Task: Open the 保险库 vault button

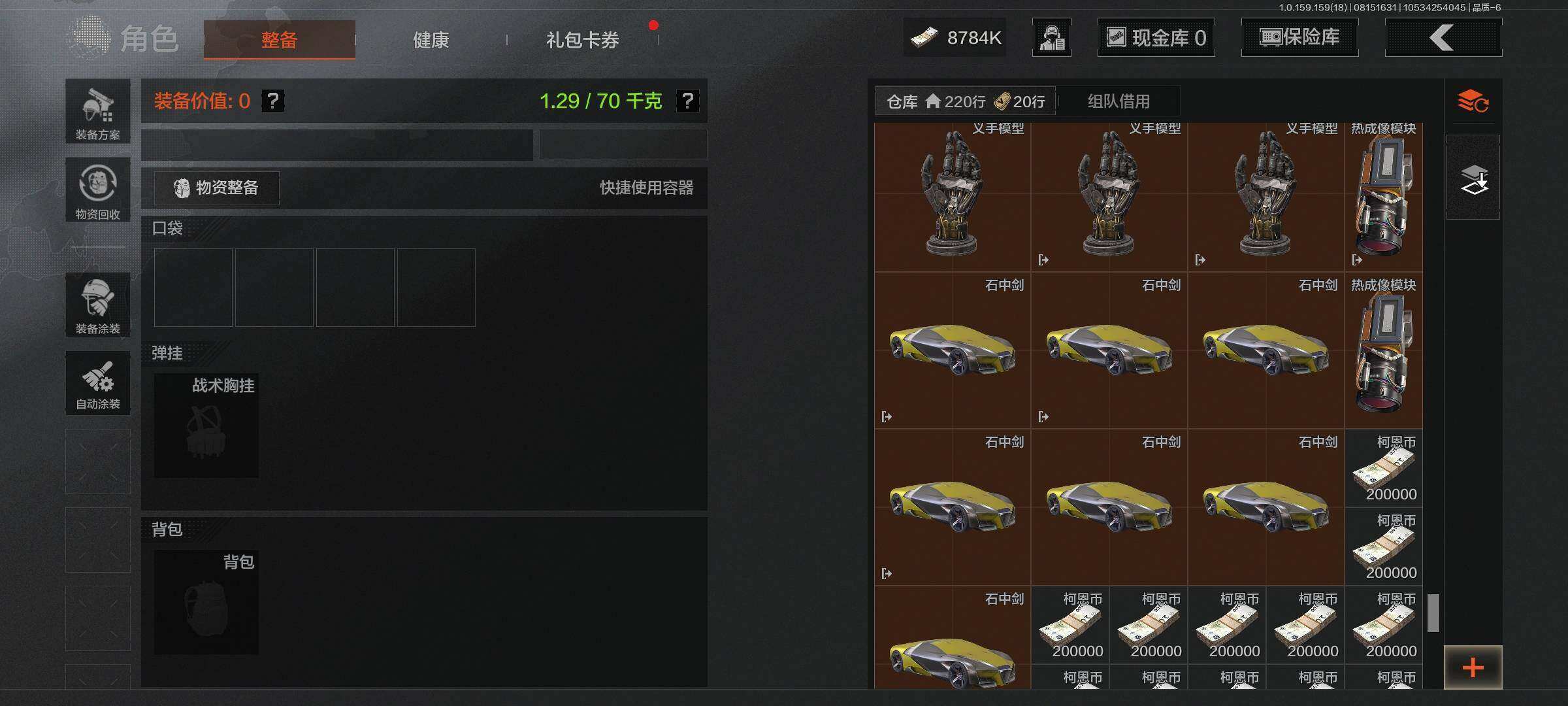Action: 1299,37
